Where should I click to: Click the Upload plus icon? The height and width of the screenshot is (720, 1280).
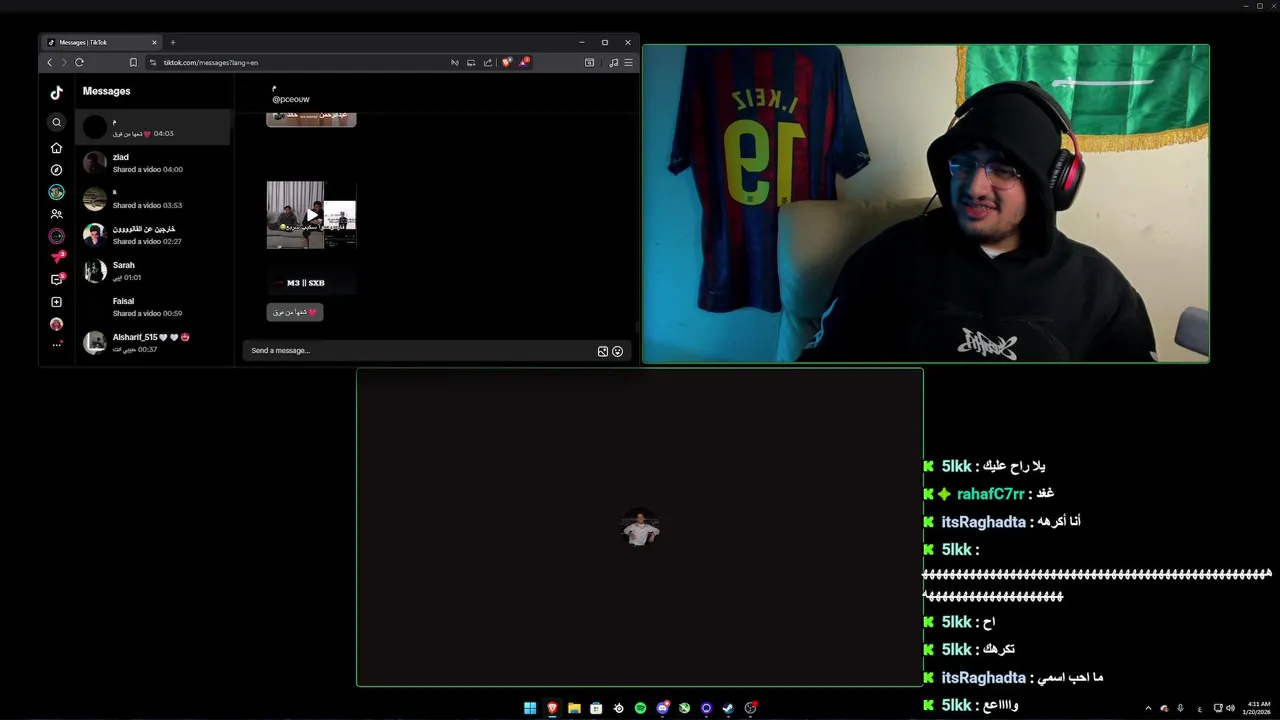point(57,302)
